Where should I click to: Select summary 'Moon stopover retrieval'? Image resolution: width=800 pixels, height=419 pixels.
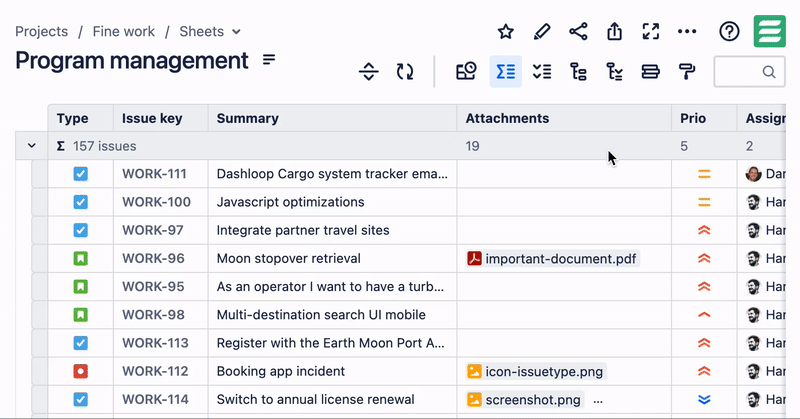tap(289, 259)
